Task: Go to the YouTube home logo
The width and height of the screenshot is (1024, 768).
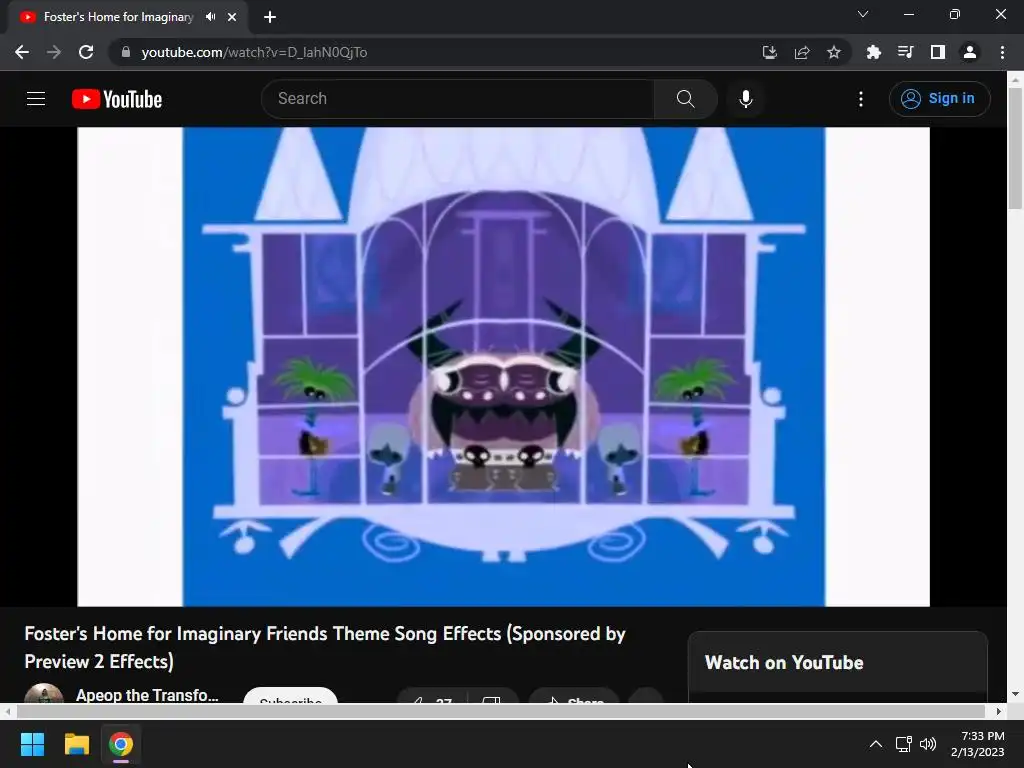Action: click(x=117, y=99)
